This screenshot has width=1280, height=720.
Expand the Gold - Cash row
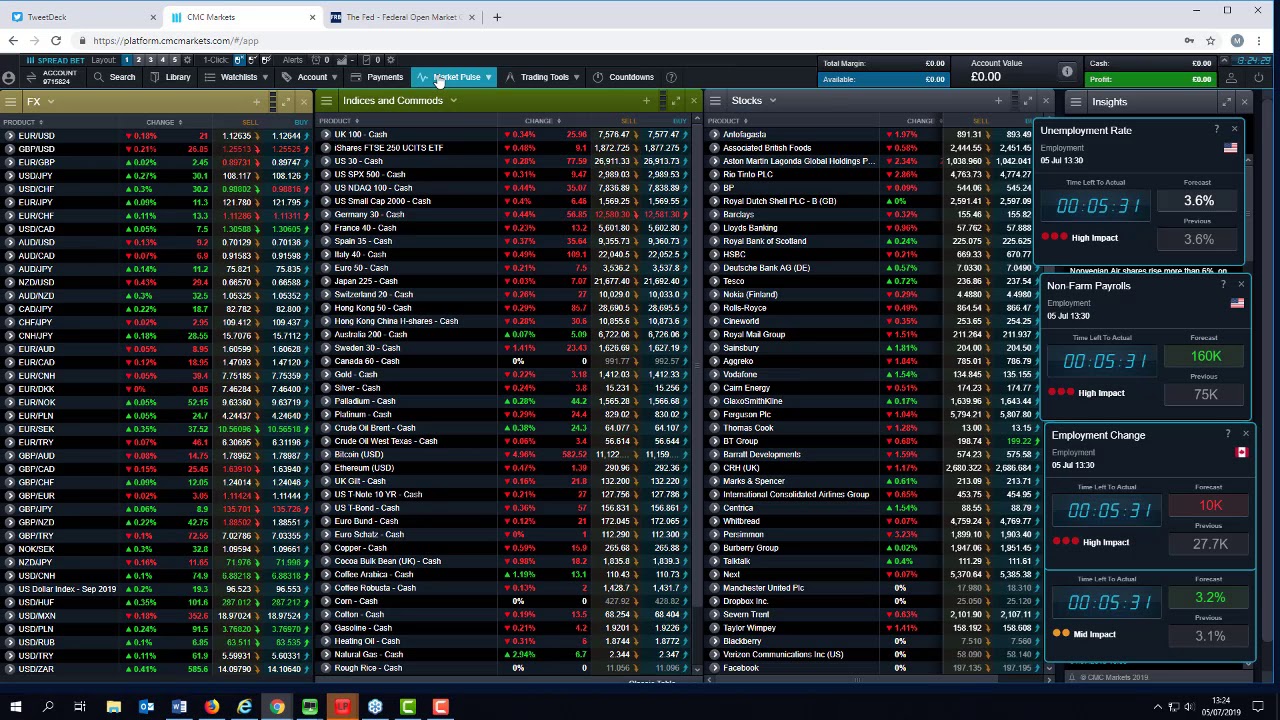pyautogui.click(x=326, y=374)
